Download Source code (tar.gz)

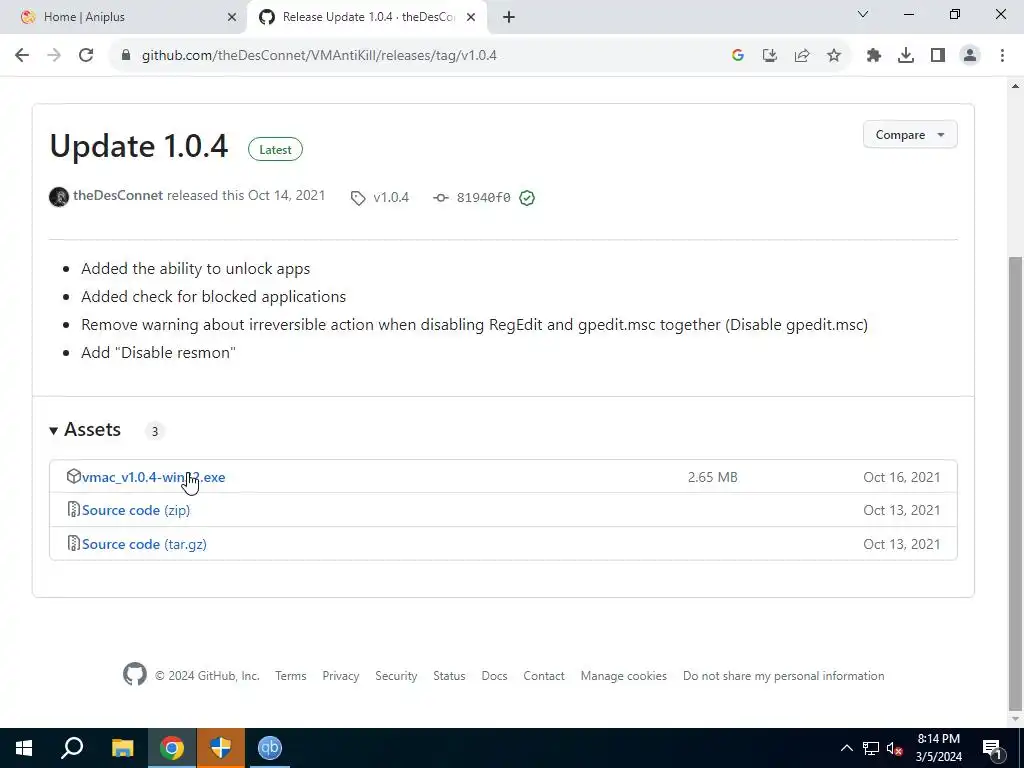click(x=144, y=544)
